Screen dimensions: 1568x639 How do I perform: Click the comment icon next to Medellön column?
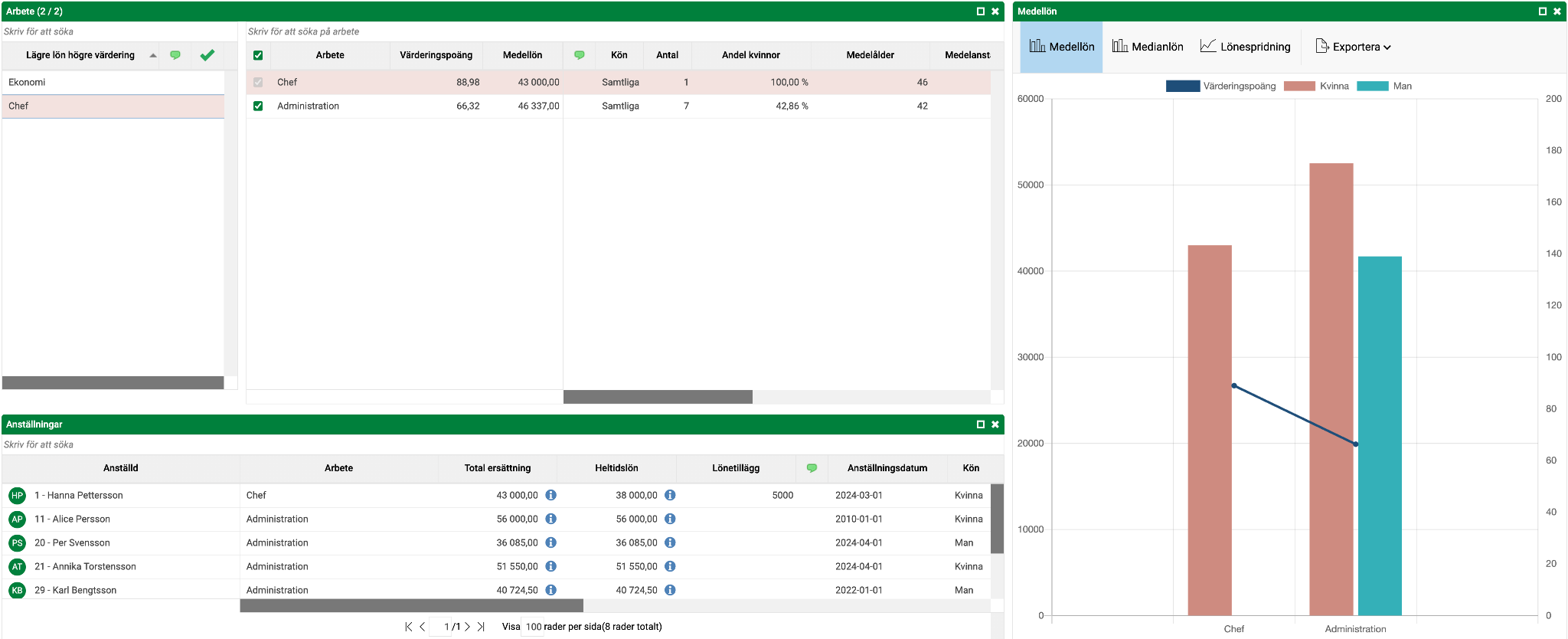(579, 55)
